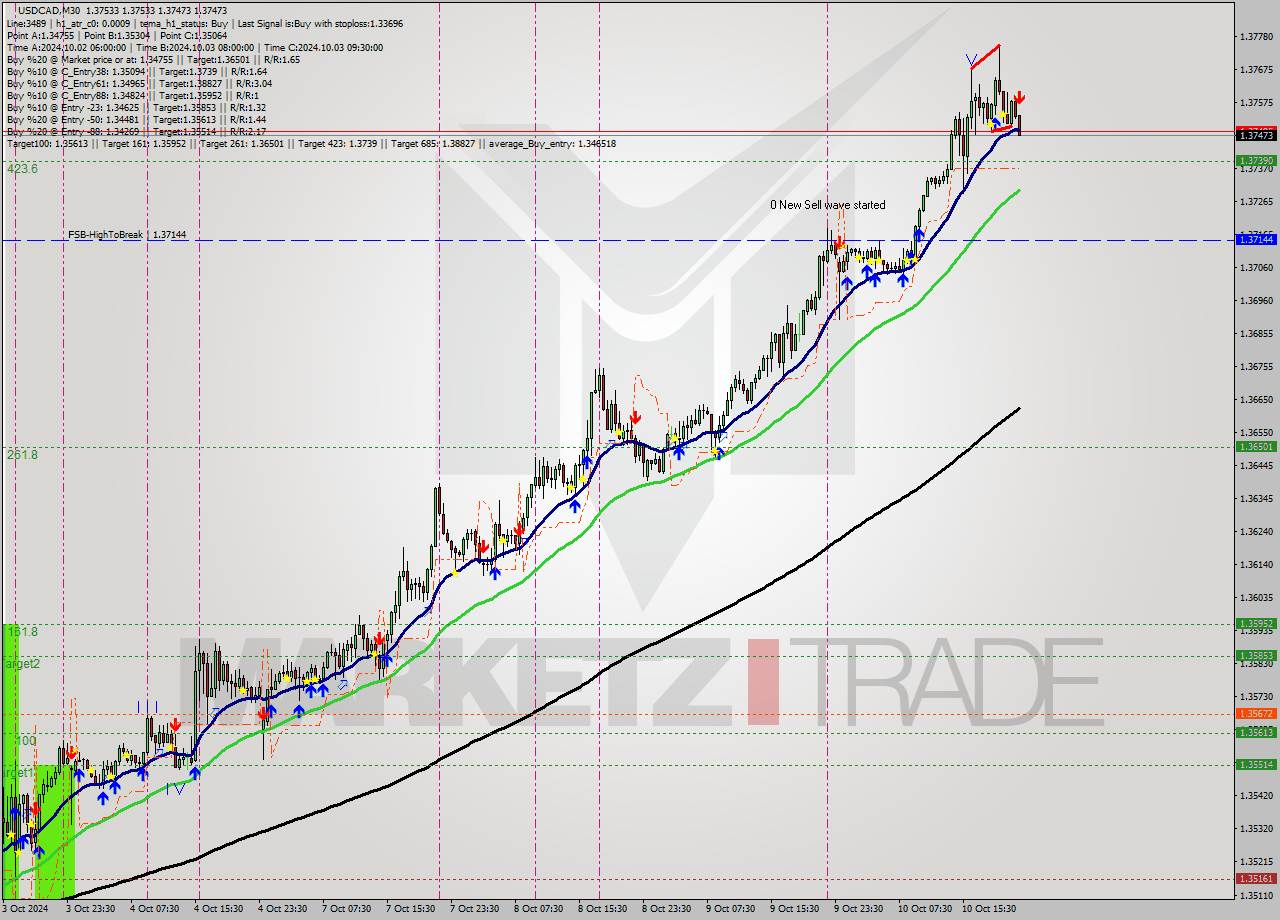1280x920 pixels.
Task: Click the green 1.35952 price tag
Action: [x=1256, y=623]
